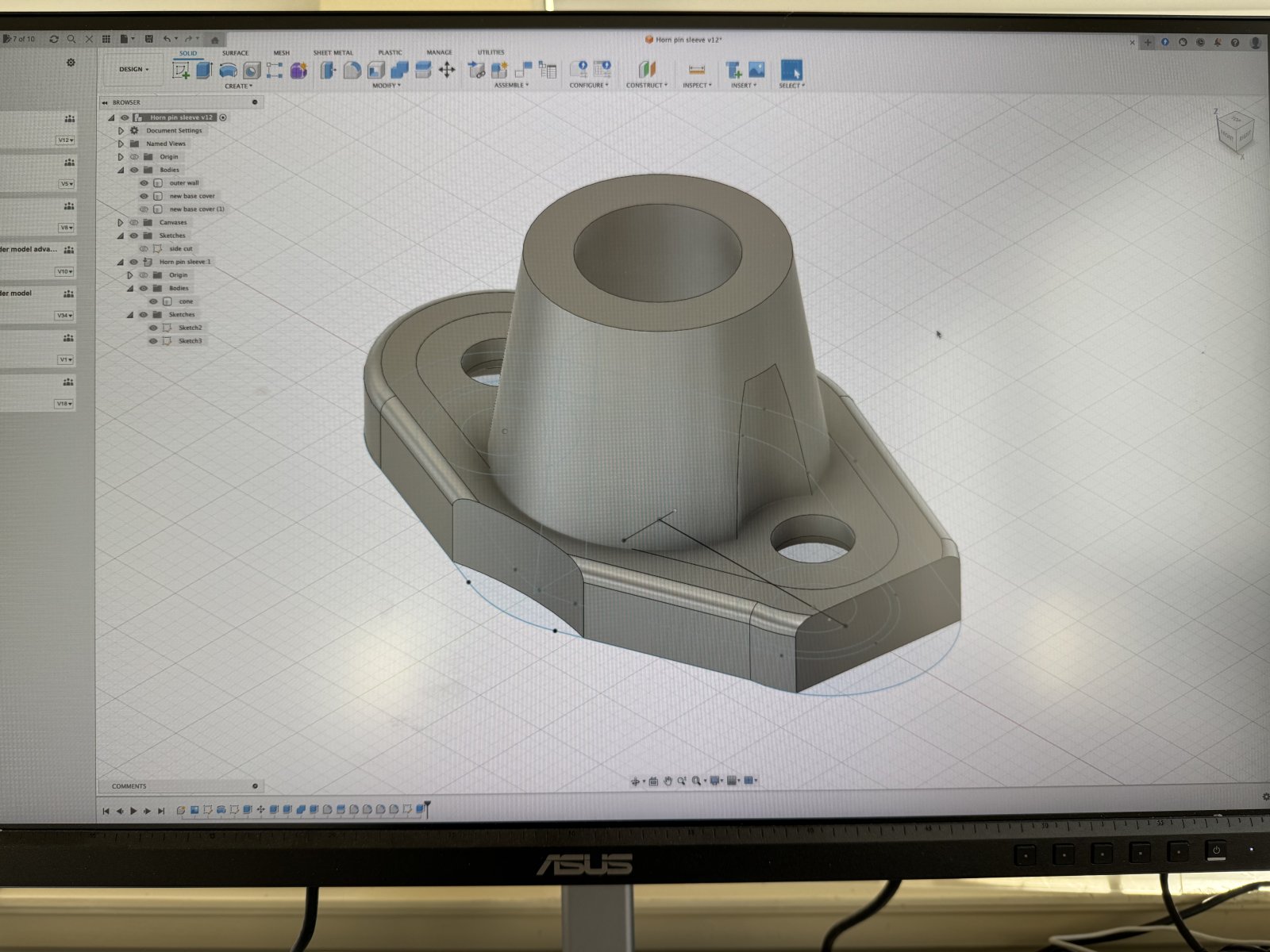Open the SHEET METAL tab
1270x952 pixels.
coord(333,53)
